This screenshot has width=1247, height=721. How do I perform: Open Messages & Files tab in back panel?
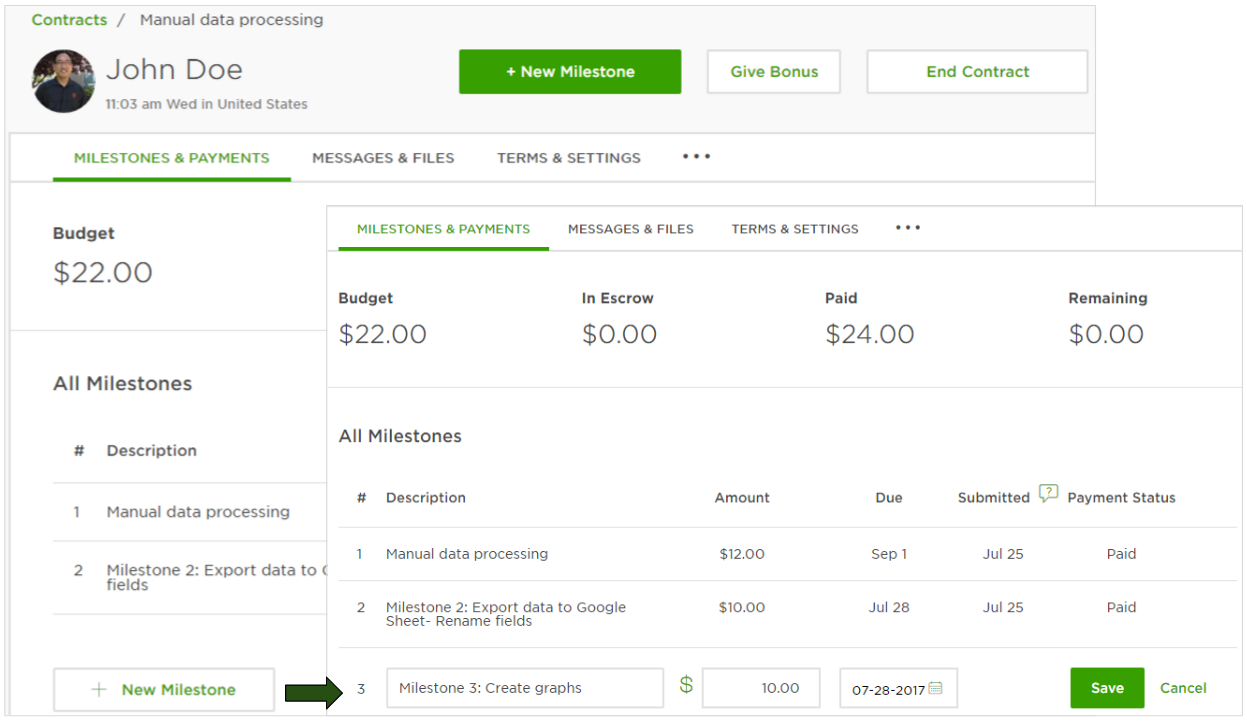(x=383, y=158)
